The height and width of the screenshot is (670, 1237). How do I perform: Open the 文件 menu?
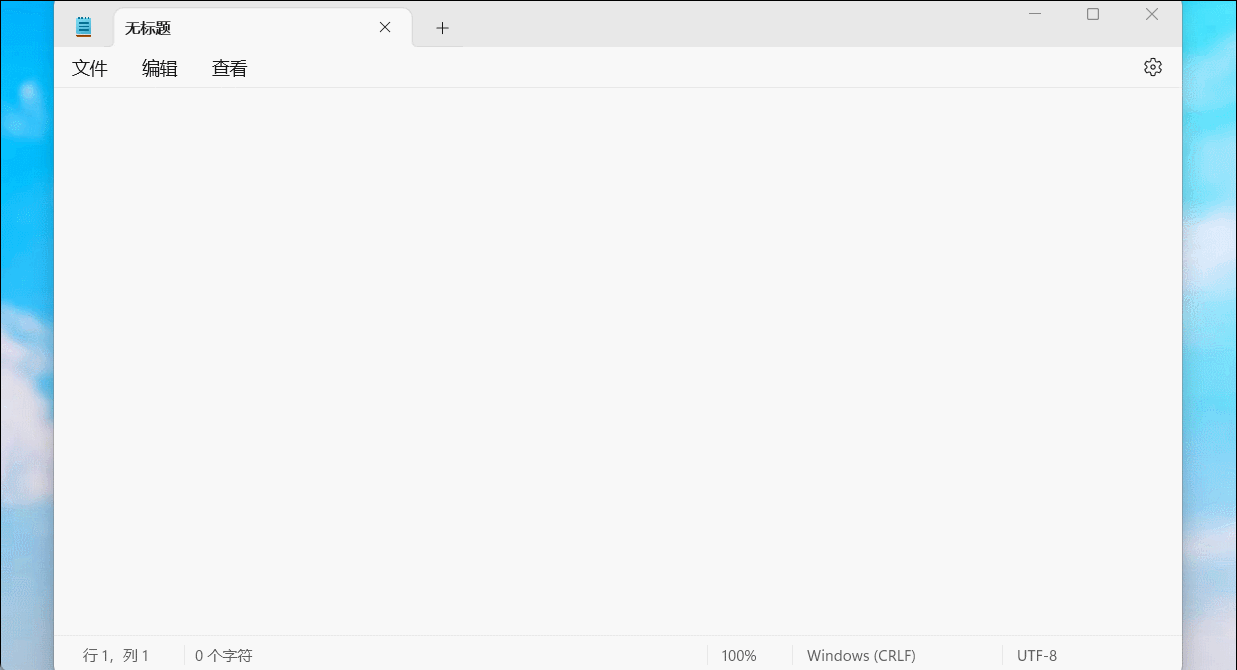coord(90,68)
